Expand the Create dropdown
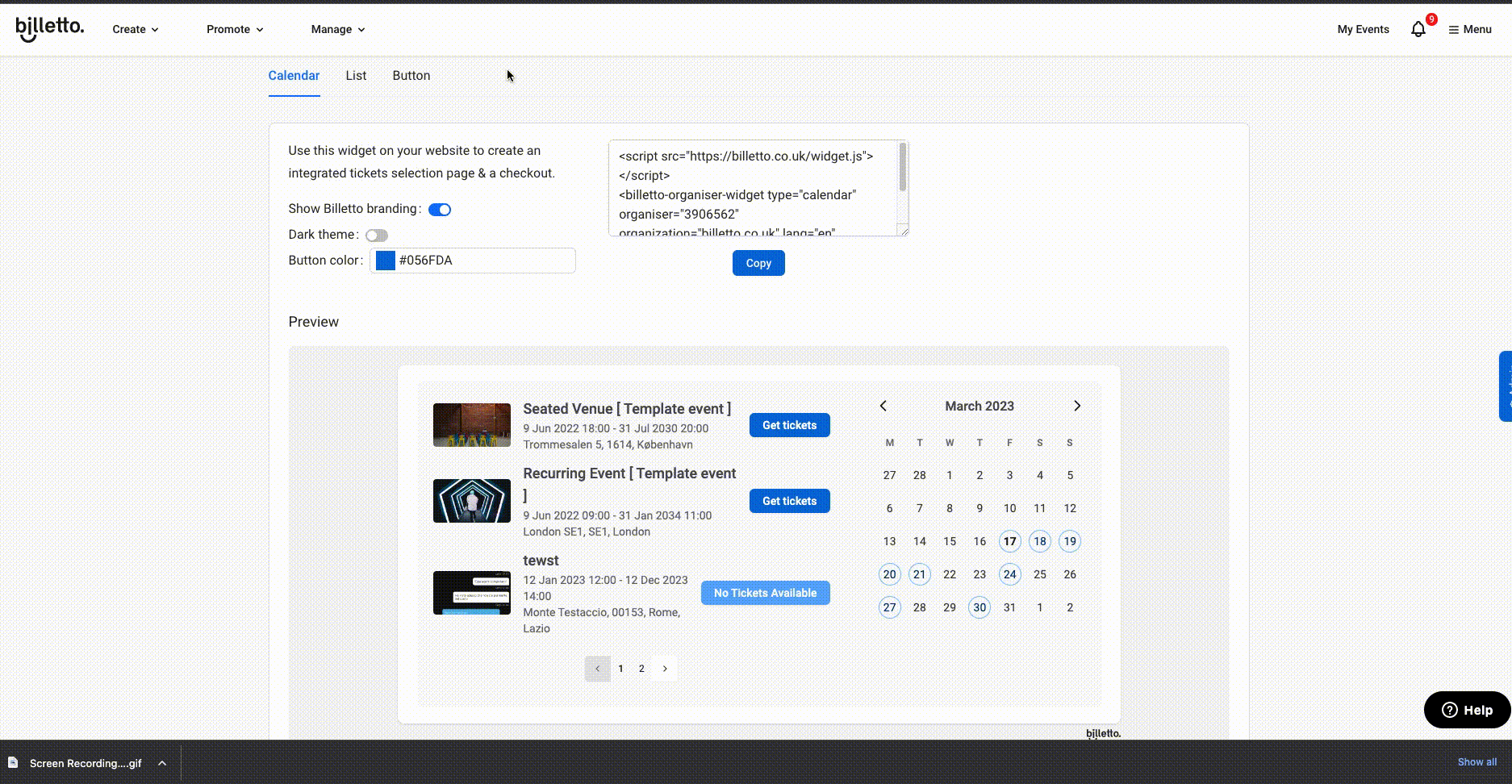Viewport: 1512px width, 784px height. click(136, 29)
